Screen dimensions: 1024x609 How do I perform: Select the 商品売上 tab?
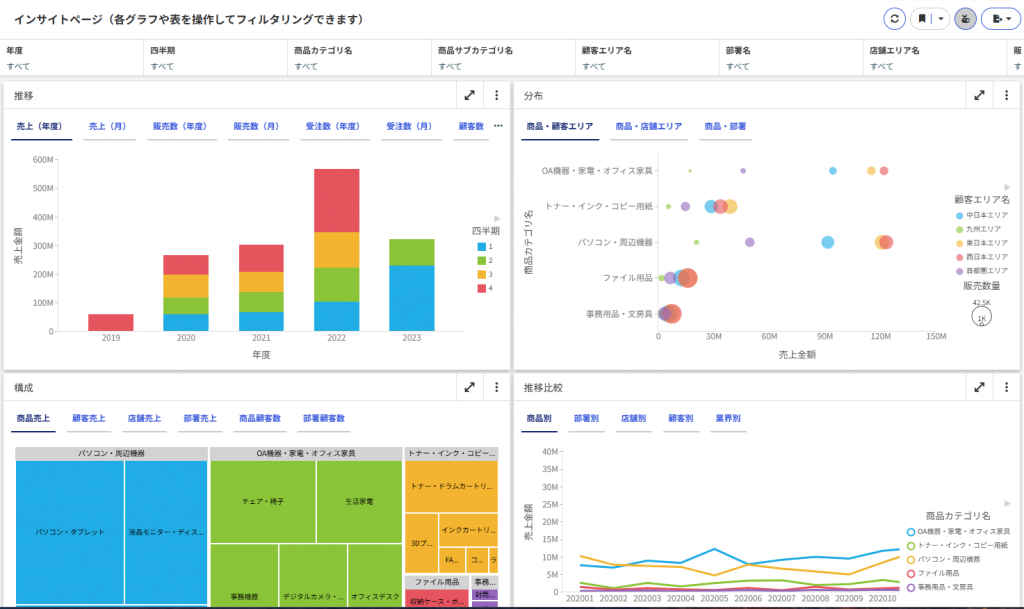(x=33, y=418)
